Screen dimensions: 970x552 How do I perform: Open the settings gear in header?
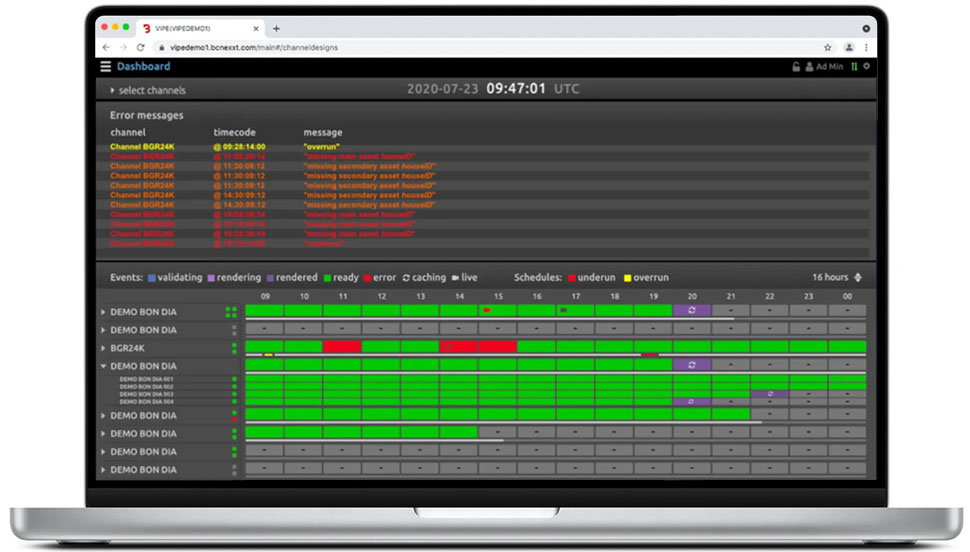(867, 66)
